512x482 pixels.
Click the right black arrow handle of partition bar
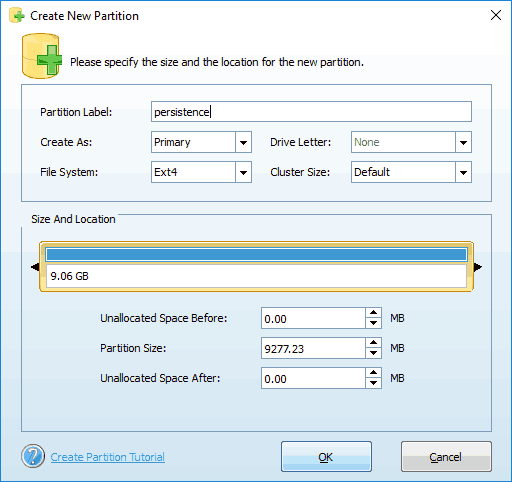tap(478, 267)
